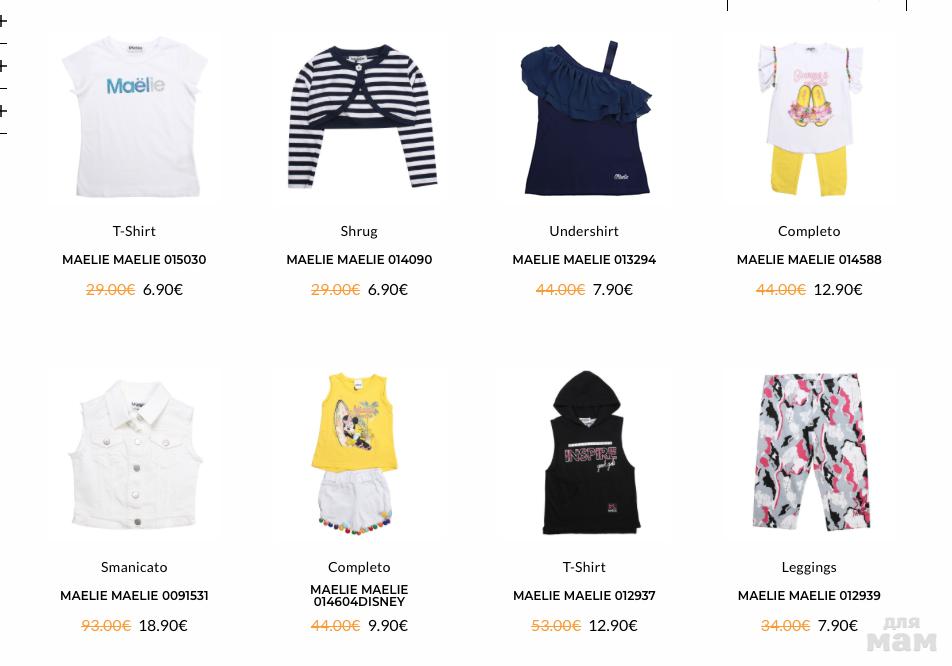952x666 pixels.
Task: Open the camouflage Leggings product image
Action: pyautogui.click(x=809, y=455)
